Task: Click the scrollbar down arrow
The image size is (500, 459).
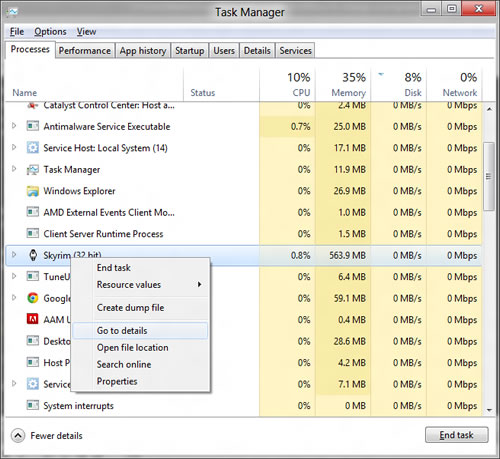Action: (x=489, y=410)
